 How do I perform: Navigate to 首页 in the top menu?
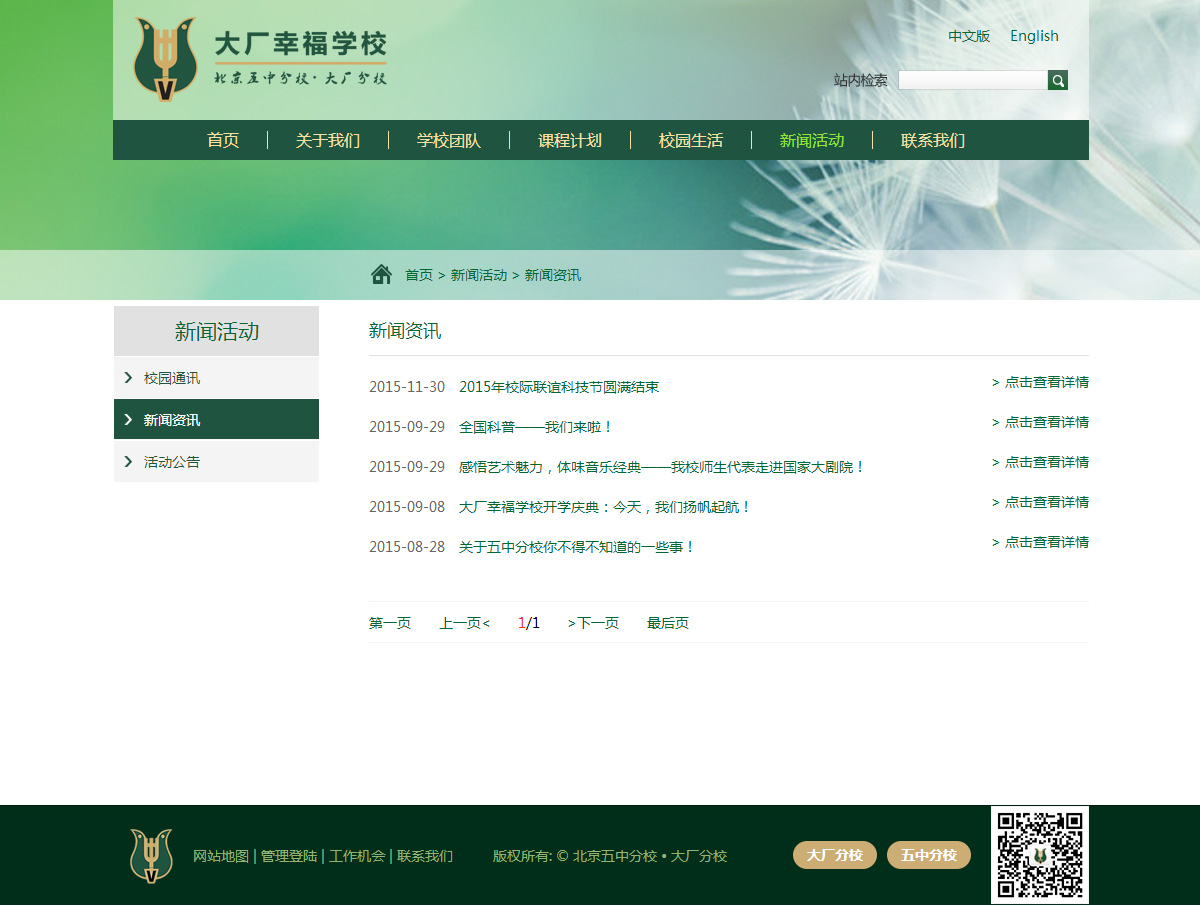222,140
